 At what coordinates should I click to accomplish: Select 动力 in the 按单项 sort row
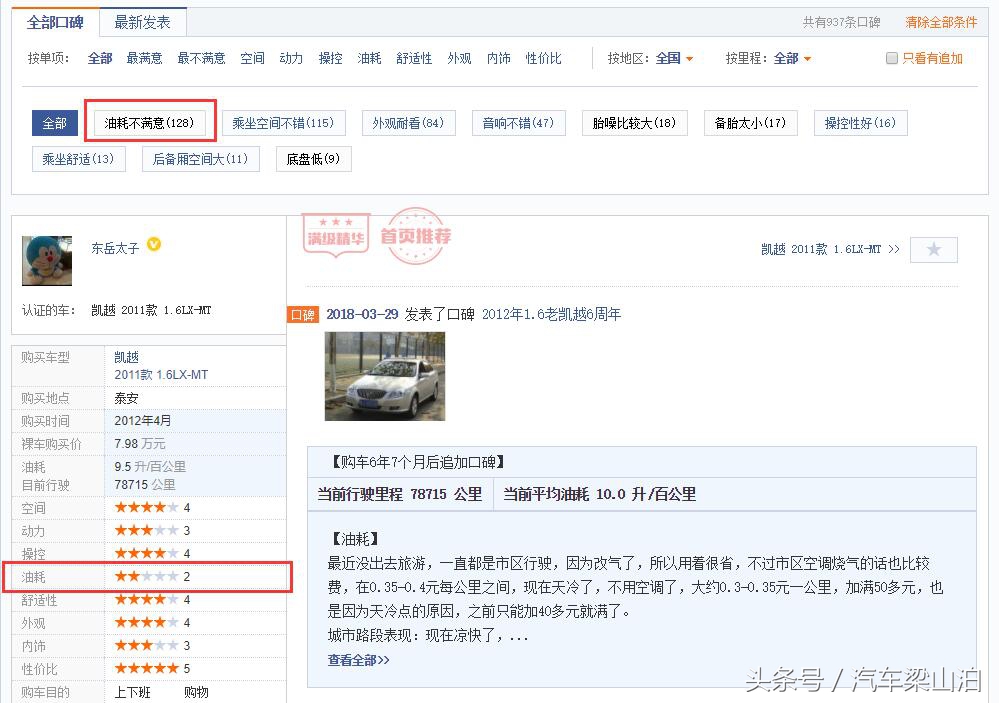(290, 58)
